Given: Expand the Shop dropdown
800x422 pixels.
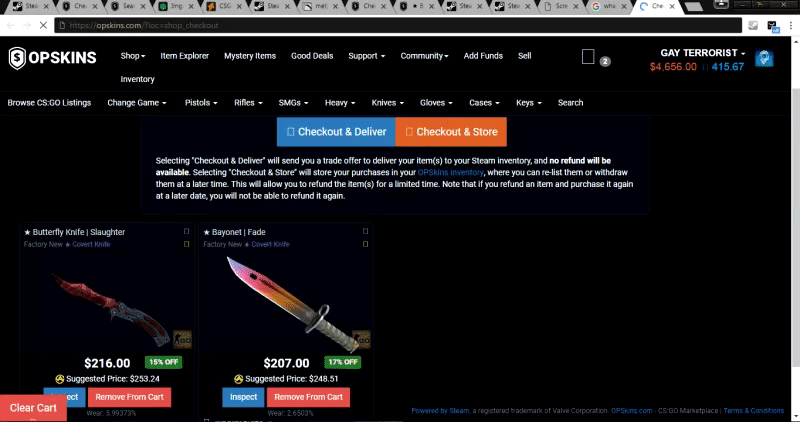Looking at the screenshot, I should pos(133,56).
